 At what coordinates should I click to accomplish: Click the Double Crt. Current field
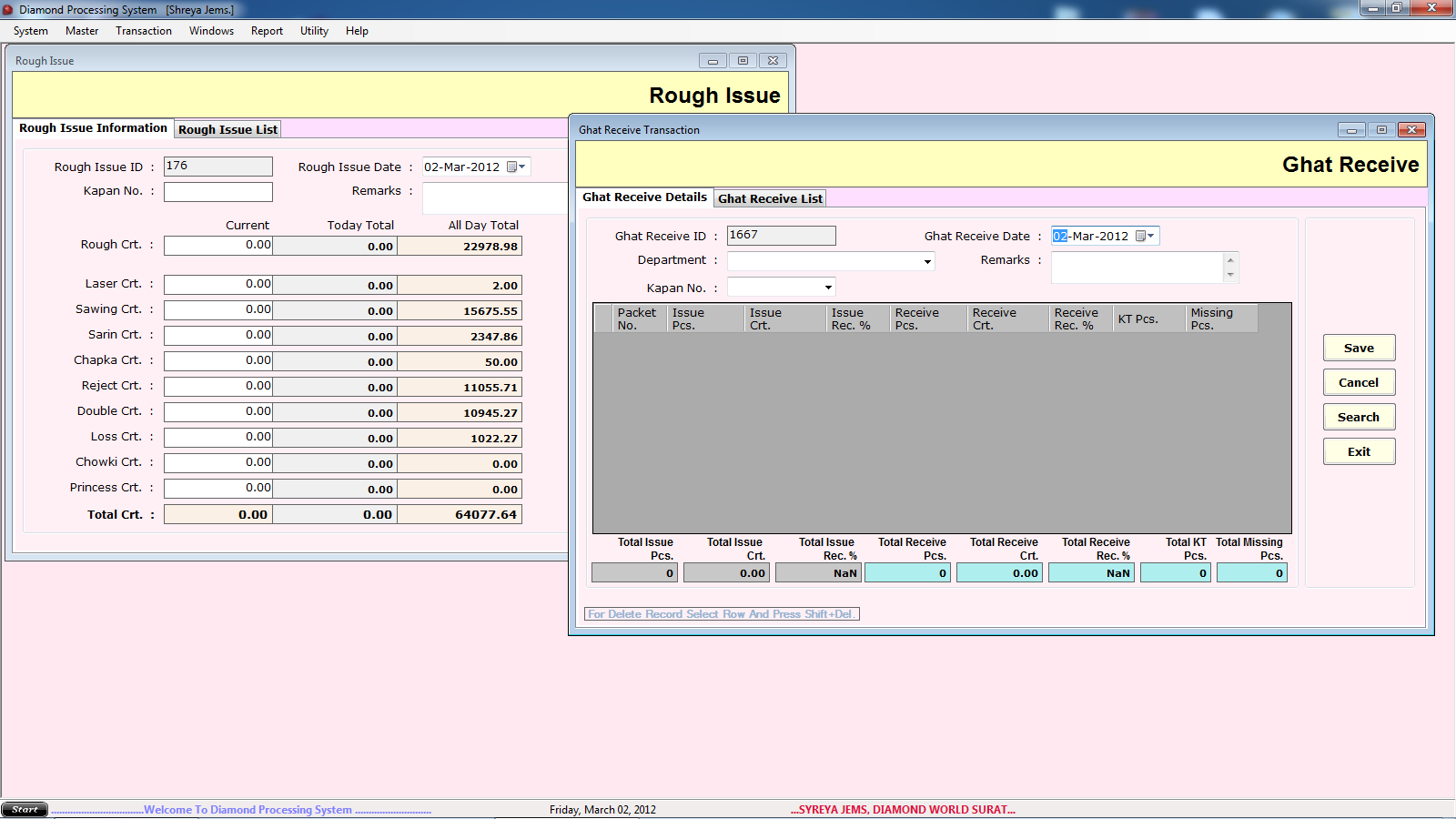218,411
